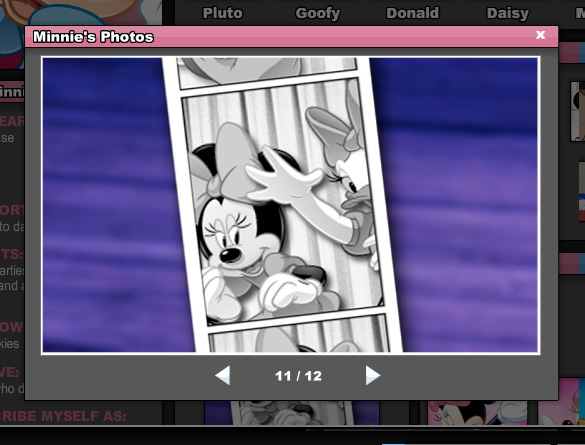Go to the previous photo arrow

(223, 375)
